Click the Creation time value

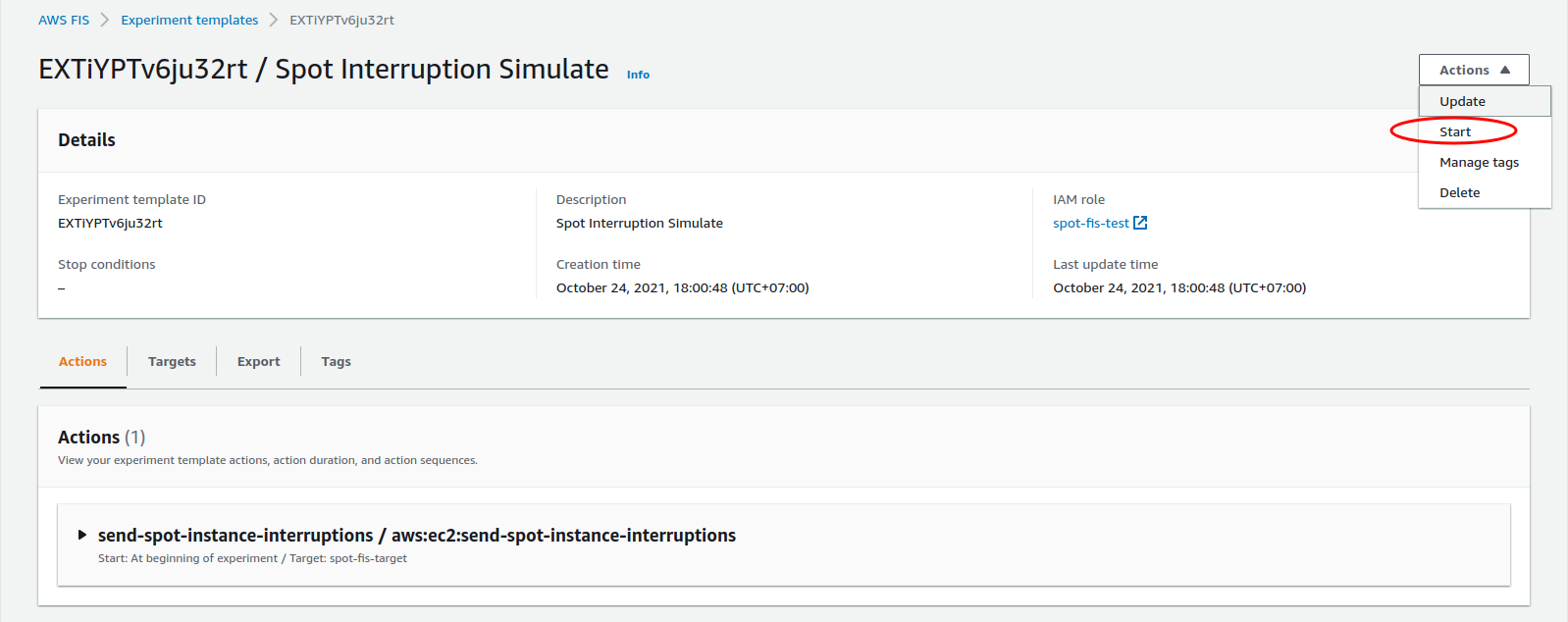pos(682,287)
